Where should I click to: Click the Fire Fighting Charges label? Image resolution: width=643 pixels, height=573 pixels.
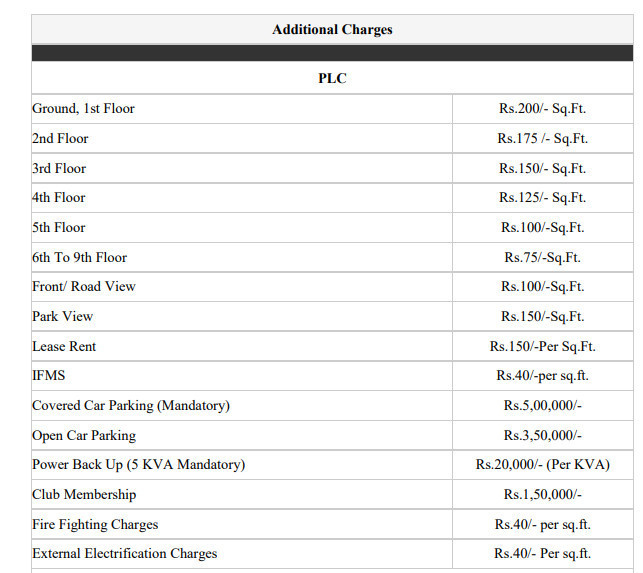click(x=95, y=524)
